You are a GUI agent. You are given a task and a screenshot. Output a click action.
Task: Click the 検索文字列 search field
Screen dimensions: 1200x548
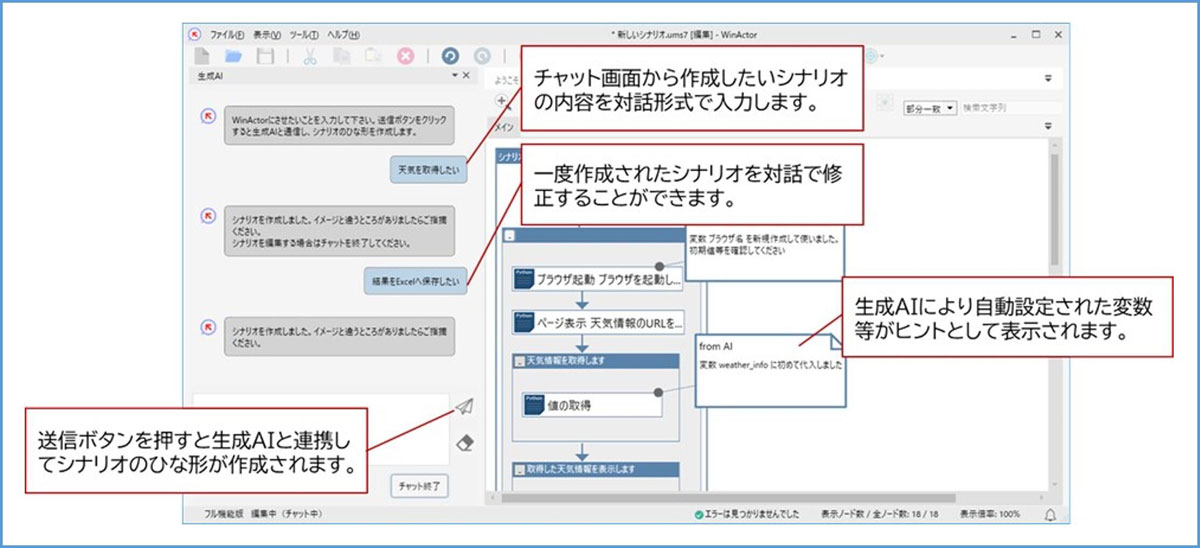(x=1010, y=106)
